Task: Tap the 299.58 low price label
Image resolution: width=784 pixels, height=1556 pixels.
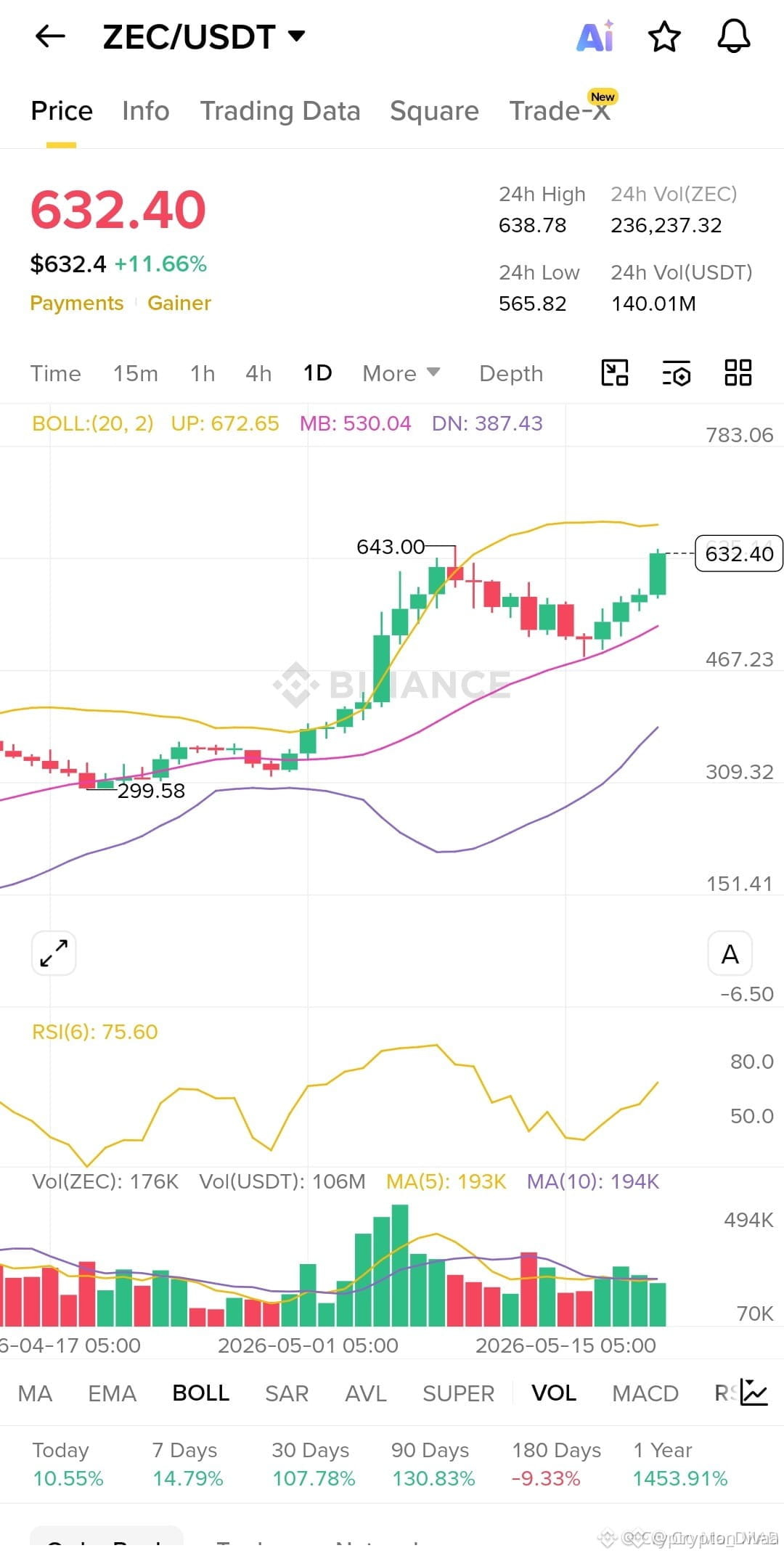Action: tap(151, 791)
